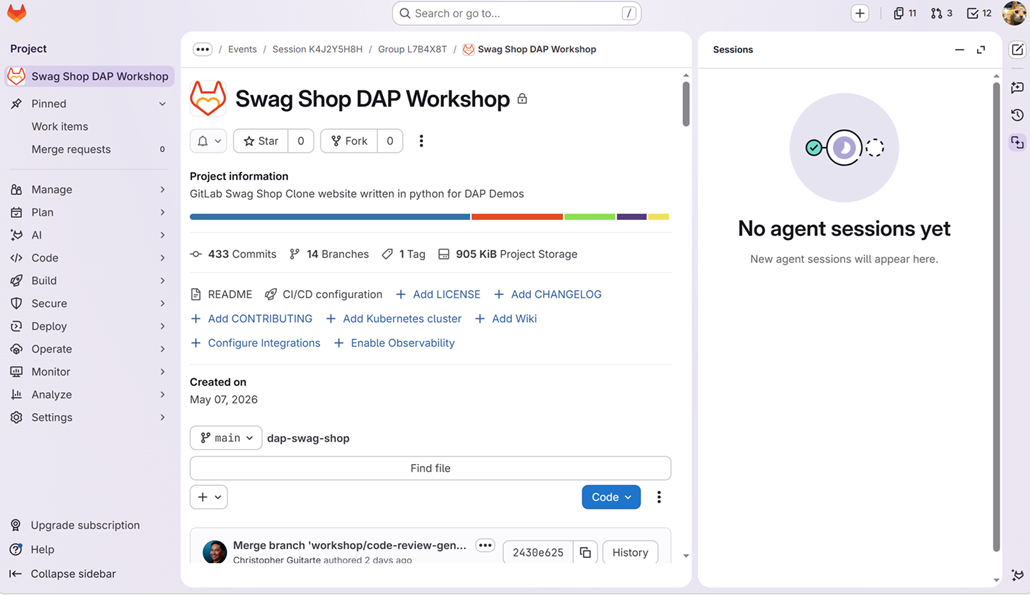The image size is (1030, 595).
Task: Open the main branch selector
Action: click(226, 438)
